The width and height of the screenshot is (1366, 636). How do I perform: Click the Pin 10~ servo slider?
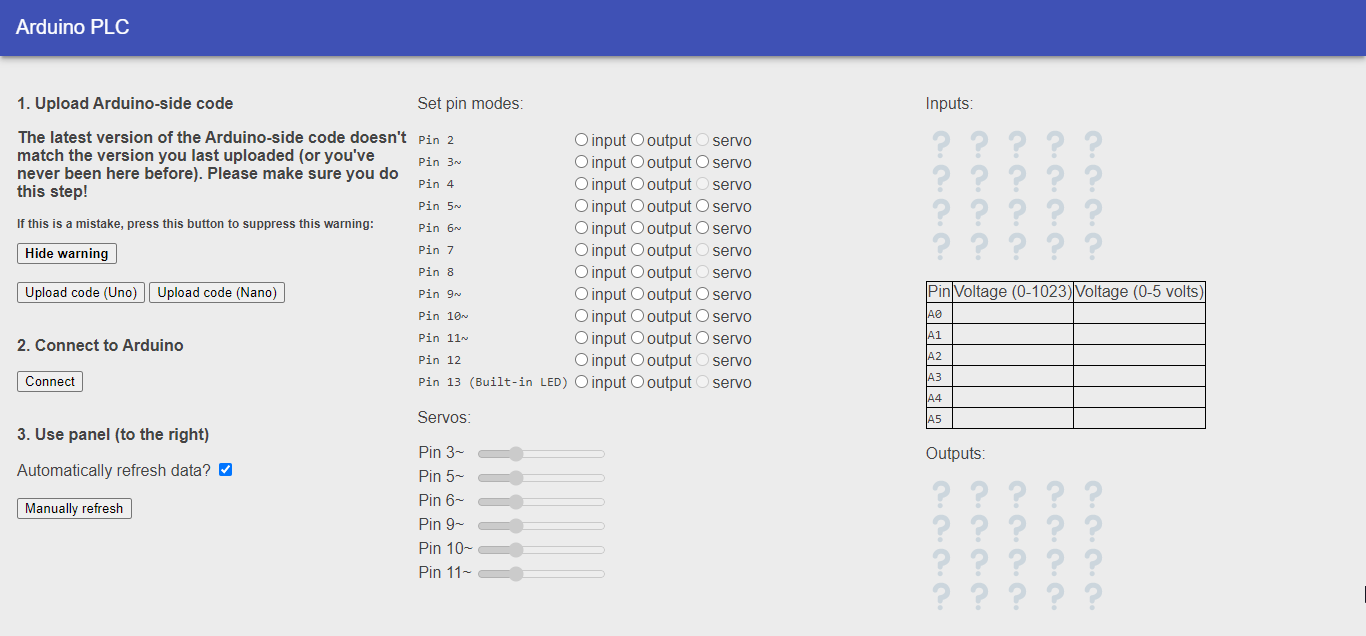click(541, 550)
